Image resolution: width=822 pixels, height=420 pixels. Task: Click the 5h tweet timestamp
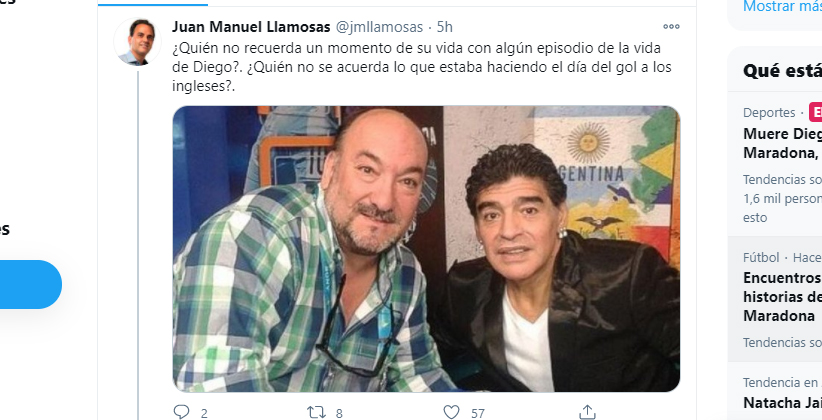(x=445, y=27)
